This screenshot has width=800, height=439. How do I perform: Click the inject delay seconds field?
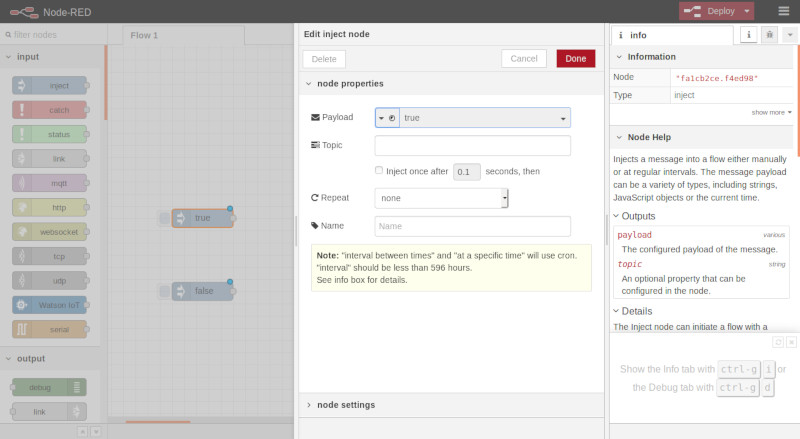click(x=467, y=172)
